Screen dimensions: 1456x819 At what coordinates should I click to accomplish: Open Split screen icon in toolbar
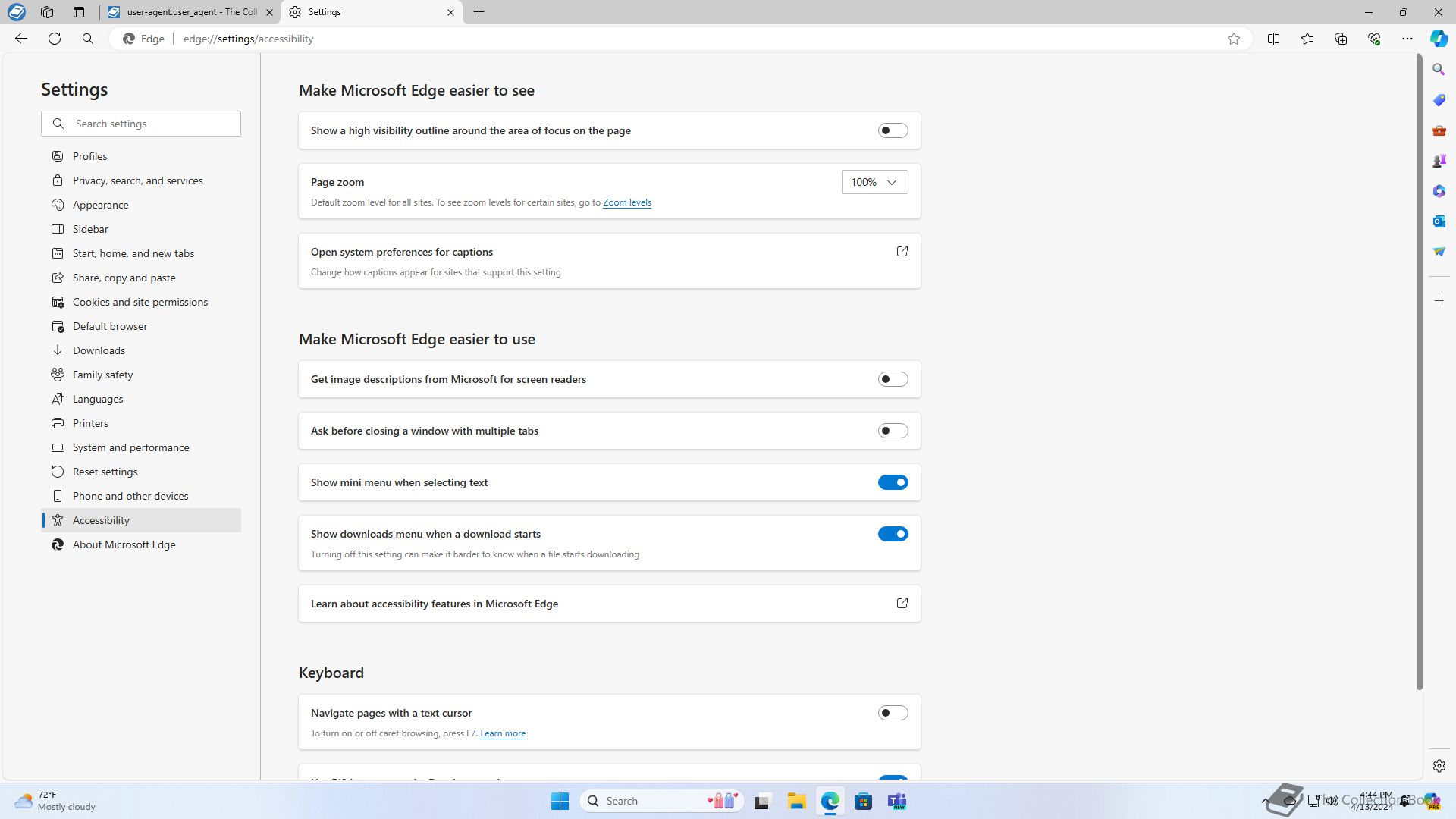(1273, 39)
